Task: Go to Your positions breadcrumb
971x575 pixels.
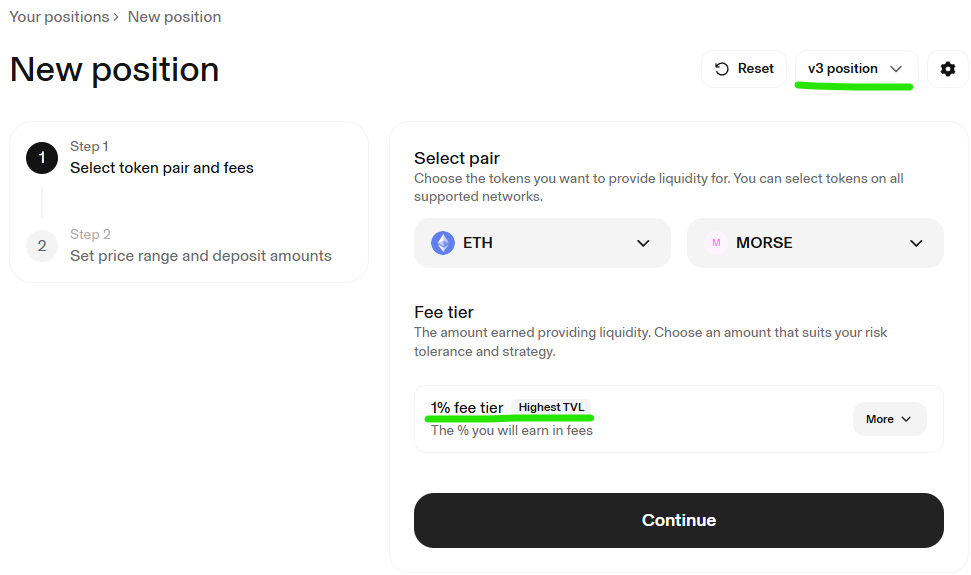Action: (59, 17)
